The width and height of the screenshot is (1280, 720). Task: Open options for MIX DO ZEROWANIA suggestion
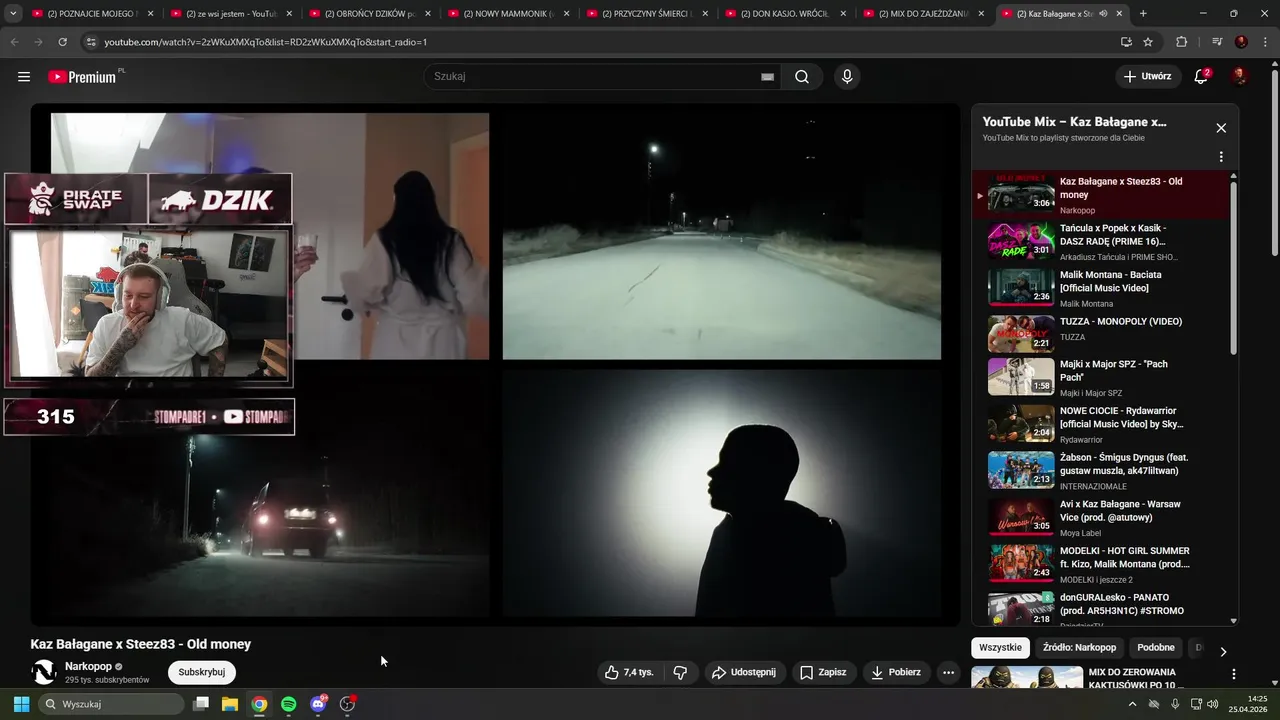pos(1233,674)
